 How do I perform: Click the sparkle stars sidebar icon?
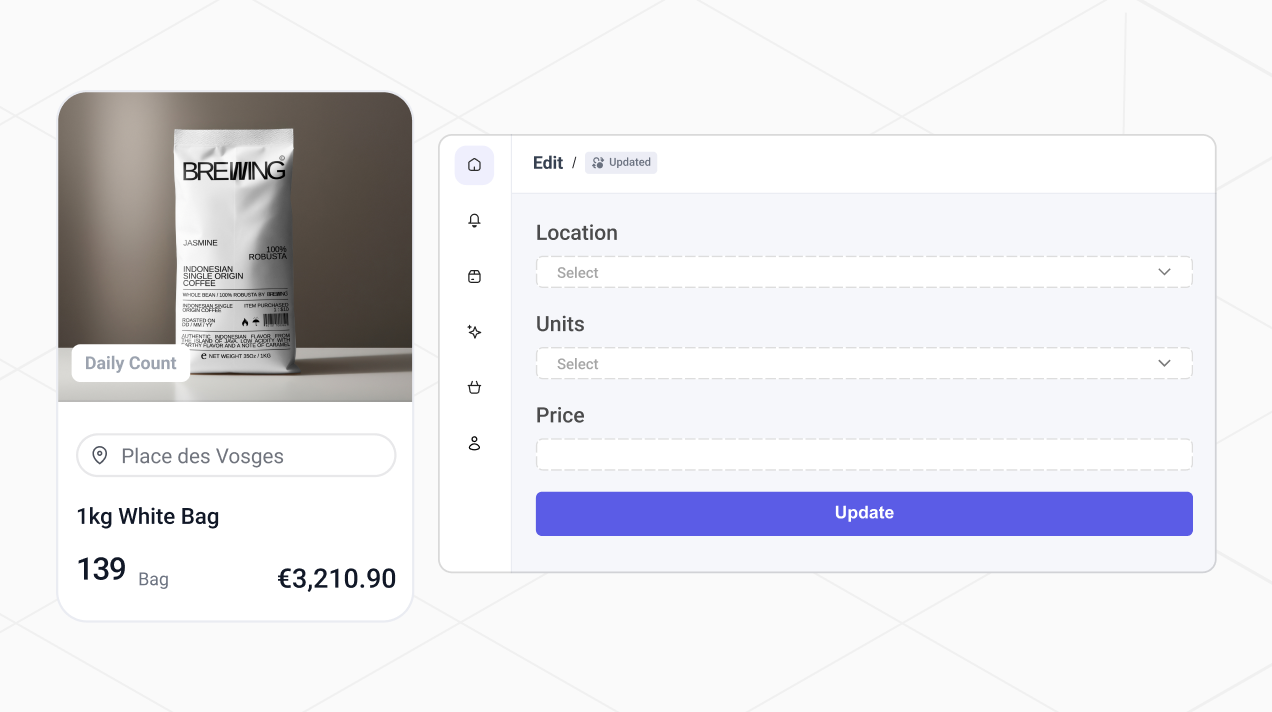coord(474,332)
